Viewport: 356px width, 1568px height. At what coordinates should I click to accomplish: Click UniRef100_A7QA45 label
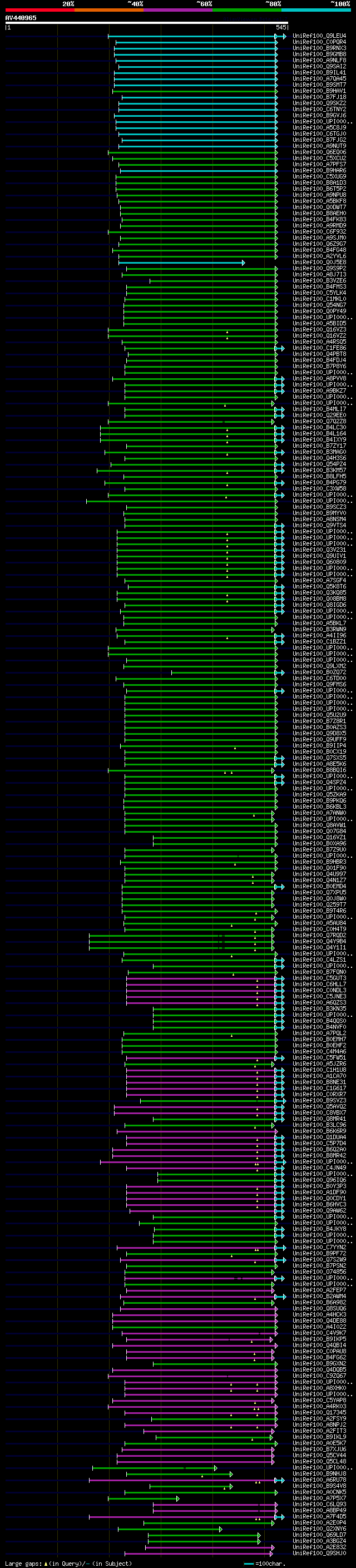pos(319,78)
